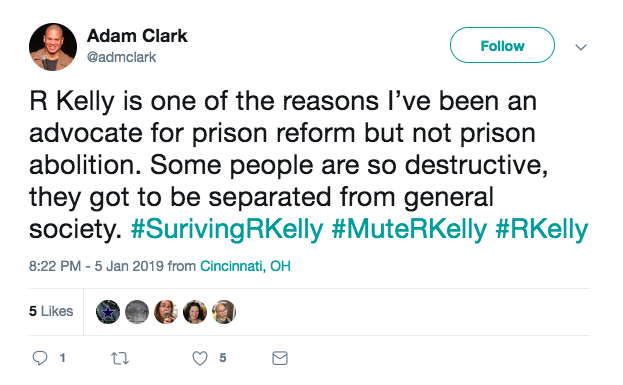The image size is (623, 385).
Task: Click the Adam Clark display name
Action: [x=137, y=36]
